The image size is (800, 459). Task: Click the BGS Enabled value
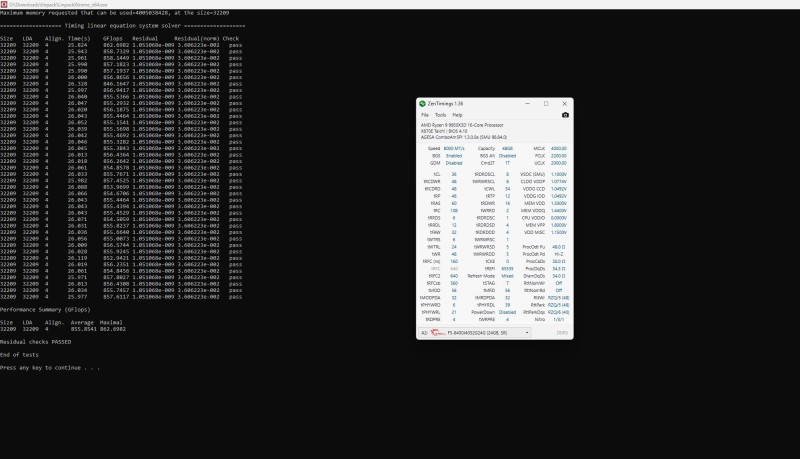(454, 156)
